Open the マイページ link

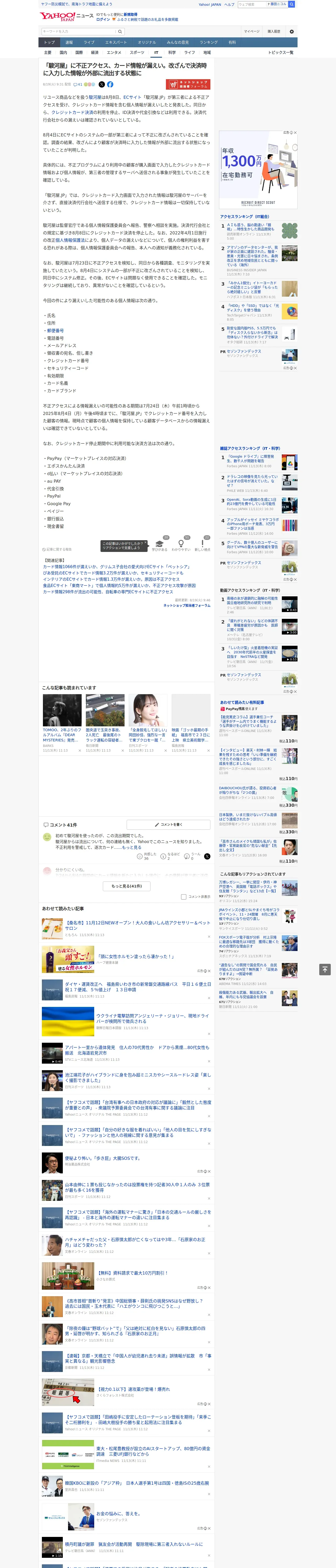pos(251,31)
